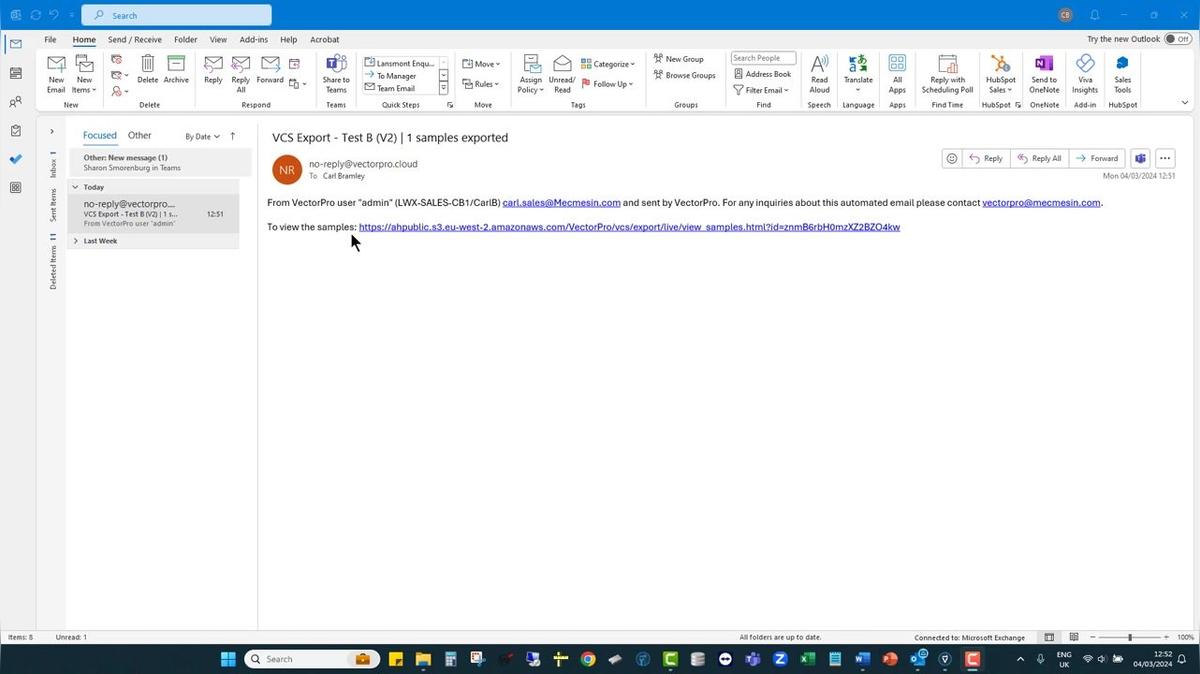
Task: React to message with the emoji icon
Action: pos(952,158)
